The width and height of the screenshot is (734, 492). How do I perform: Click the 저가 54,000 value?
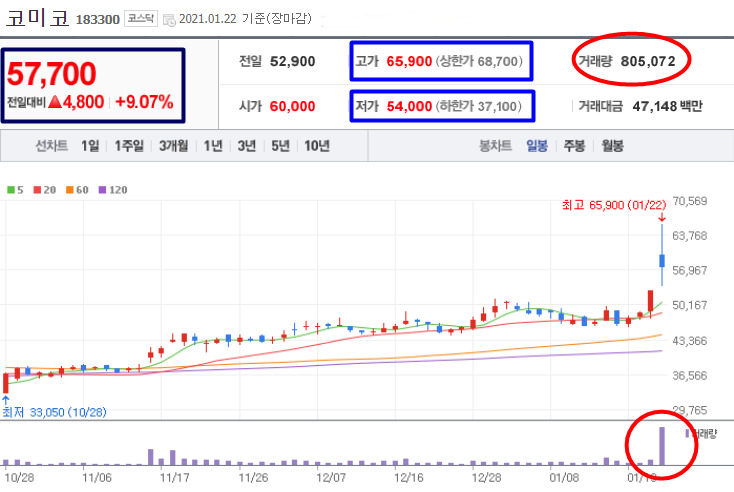(x=409, y=106)
